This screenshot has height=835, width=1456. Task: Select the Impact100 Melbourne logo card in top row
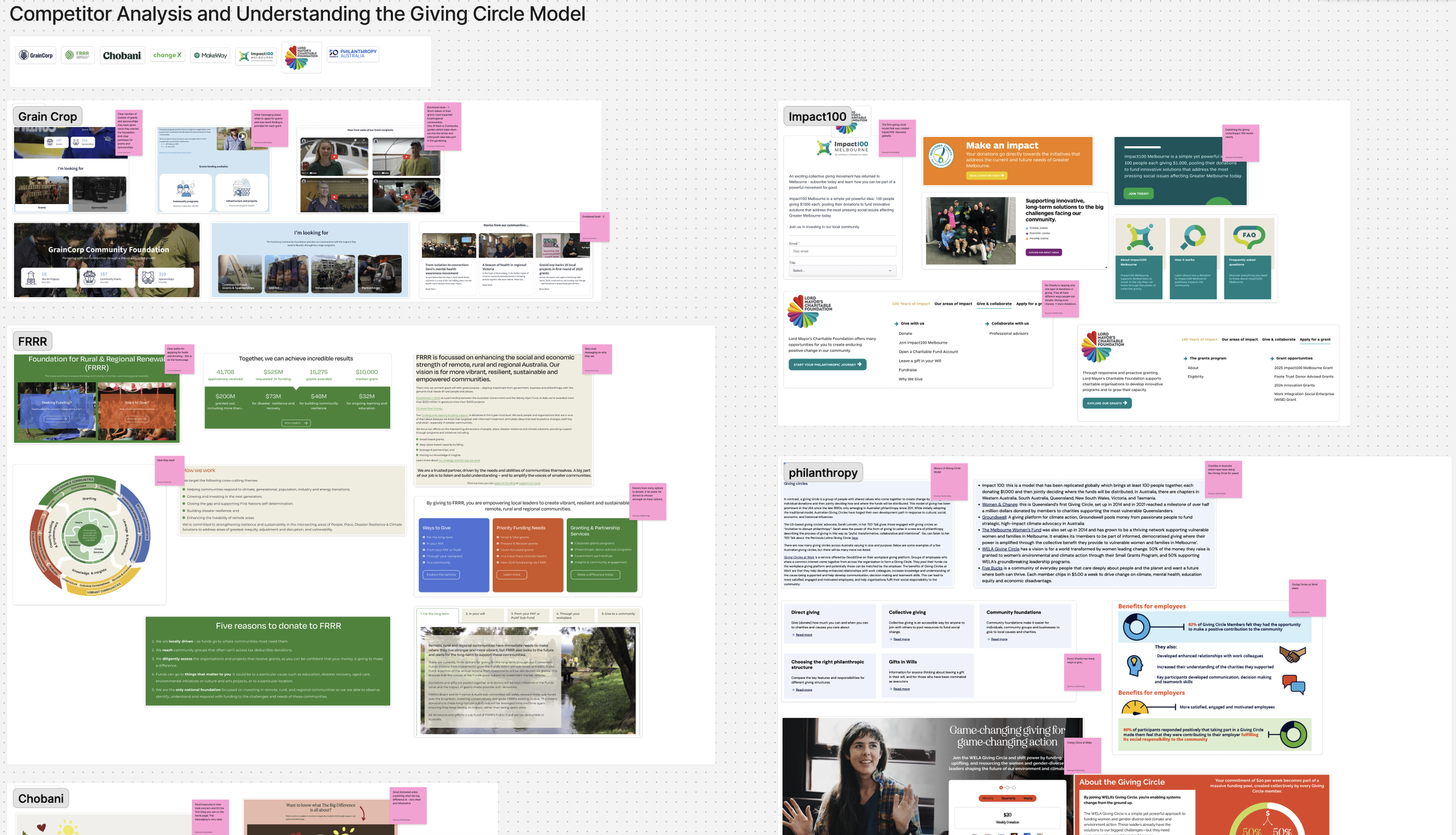pyautogui.click(x=256, y=55)
